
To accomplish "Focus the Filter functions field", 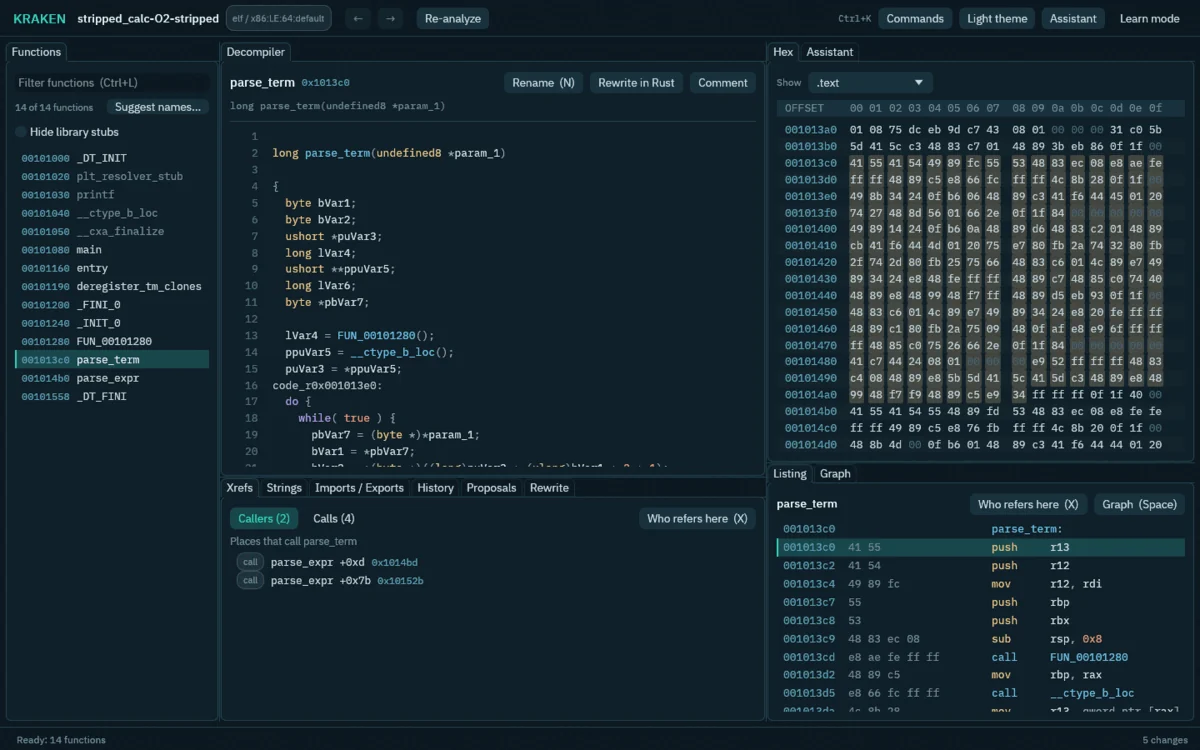I will click(112, 83).
